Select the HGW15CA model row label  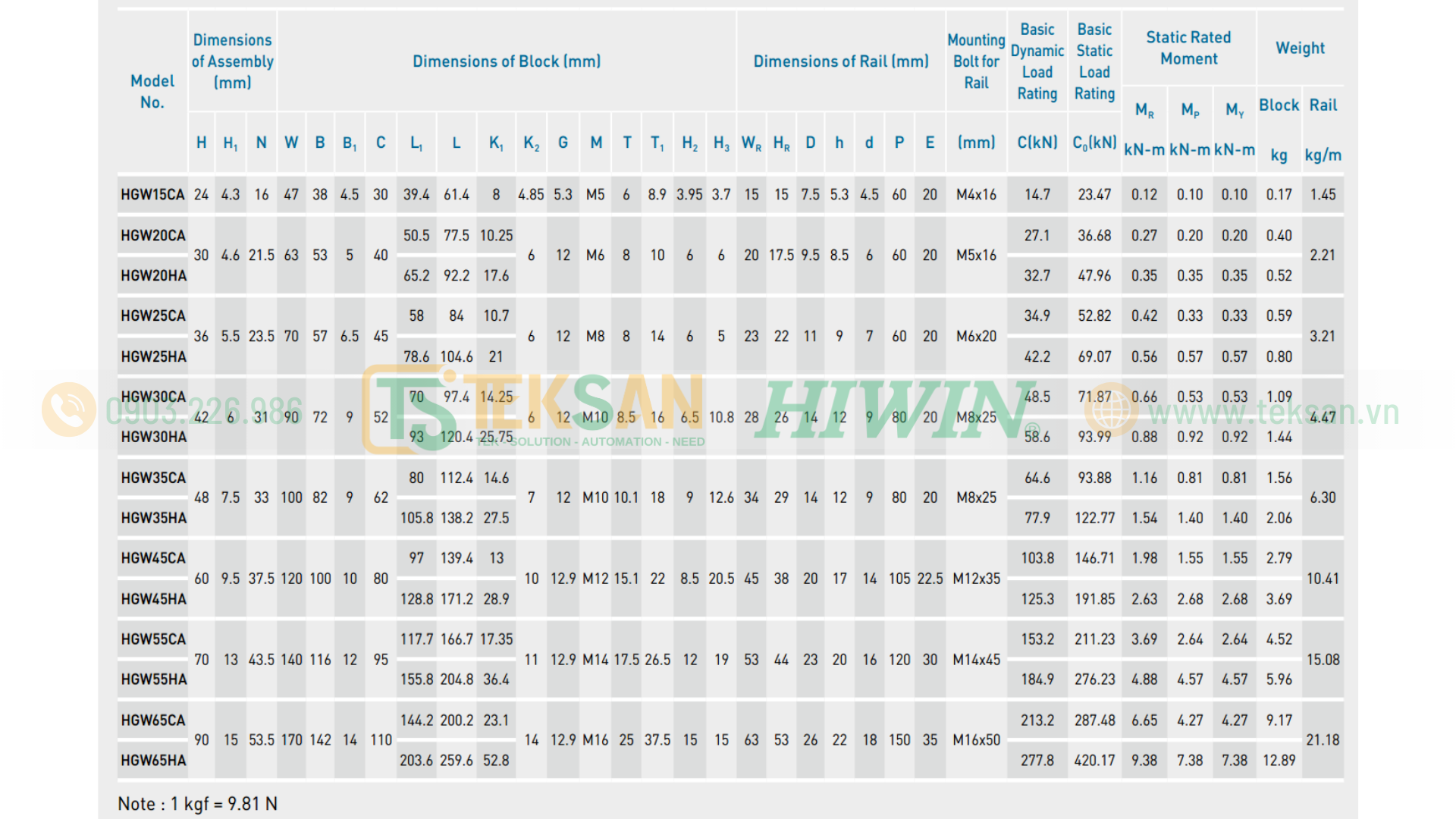coord(152,195)
